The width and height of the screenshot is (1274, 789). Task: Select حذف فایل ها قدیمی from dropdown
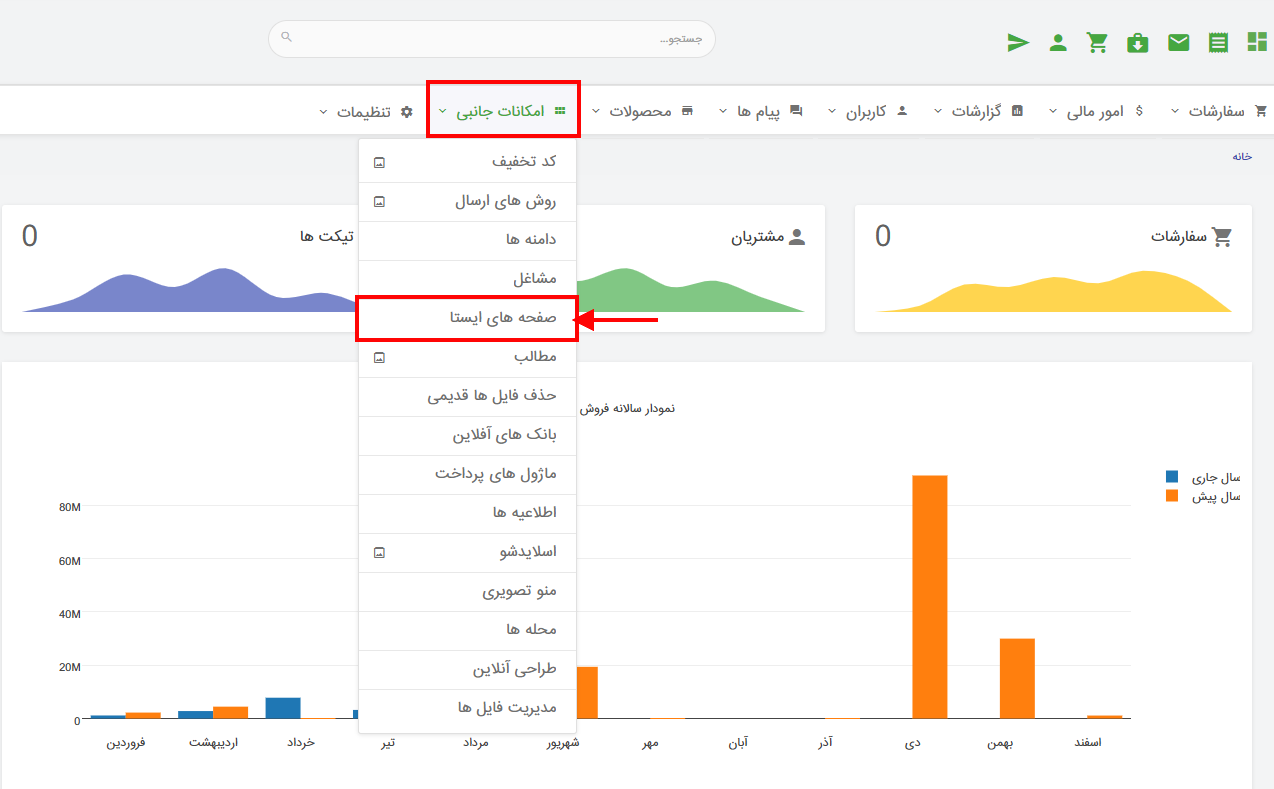click(467, 396)
